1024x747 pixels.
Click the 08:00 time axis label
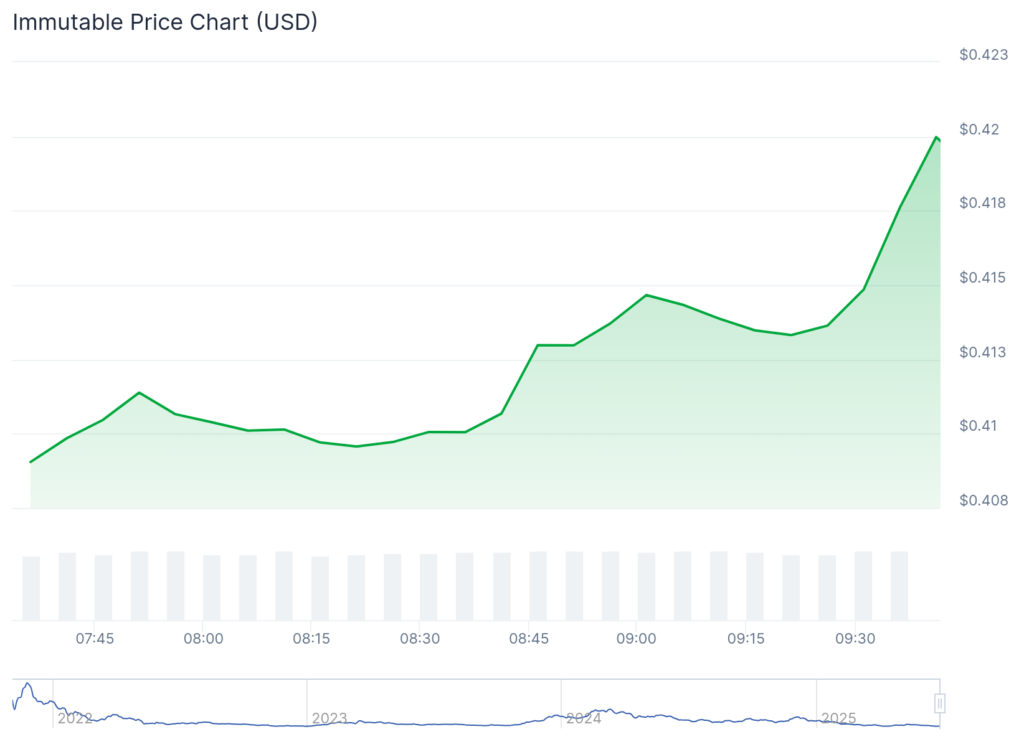click(x=203, y=638)
